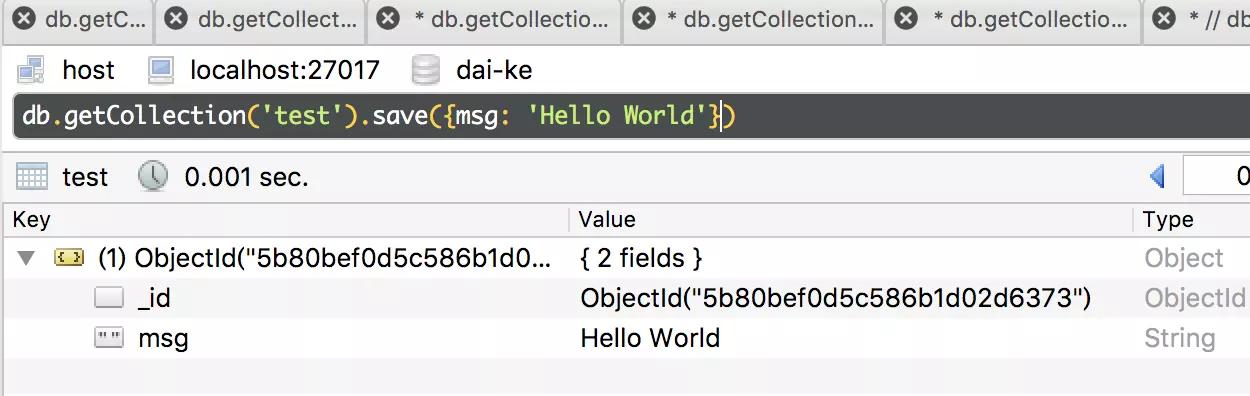Viewport: 1250px width, 396px height.
Task: Click the "0.001 sec." timing label
Action: click(x=247, y=178)
